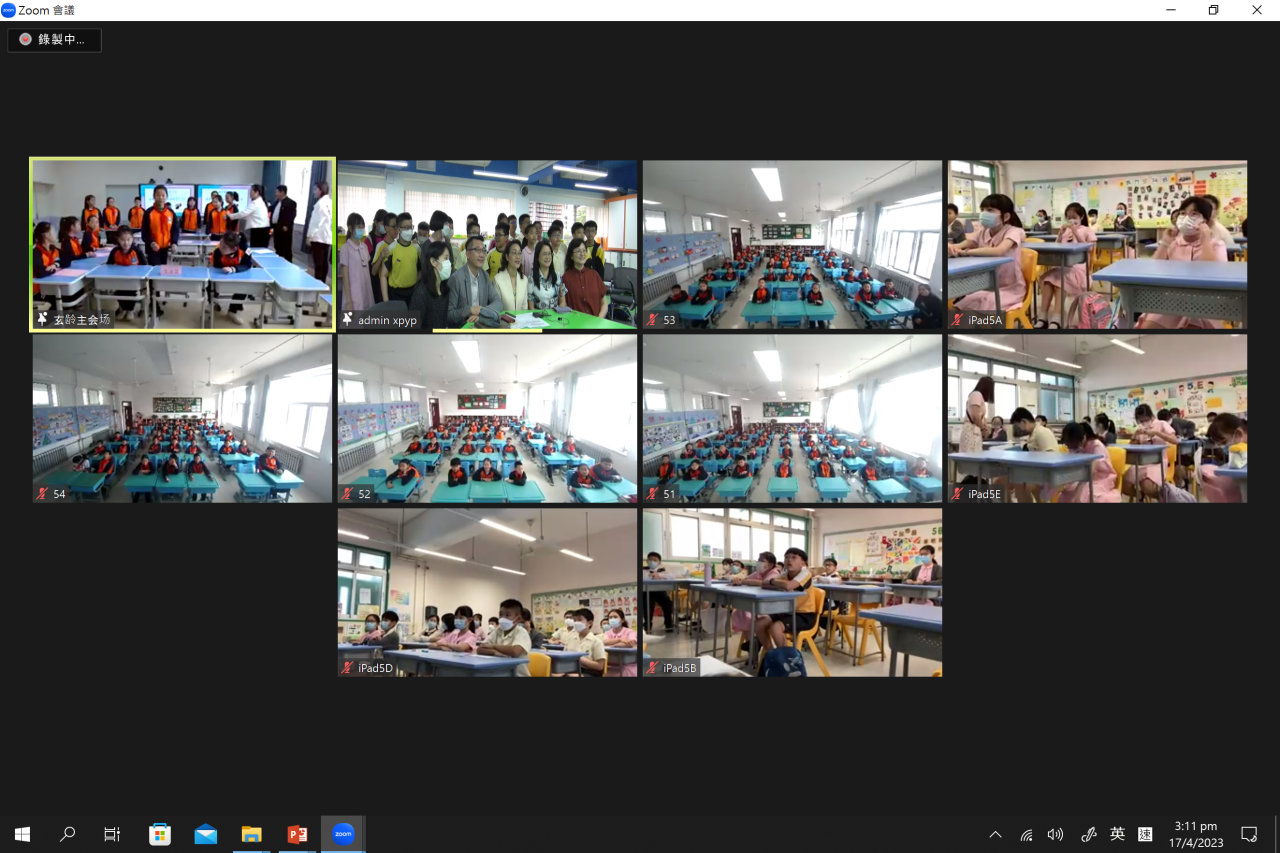Screen dimensions: 1280x853
Task: Expand hidden system tray icons
Action: [995, 834]
